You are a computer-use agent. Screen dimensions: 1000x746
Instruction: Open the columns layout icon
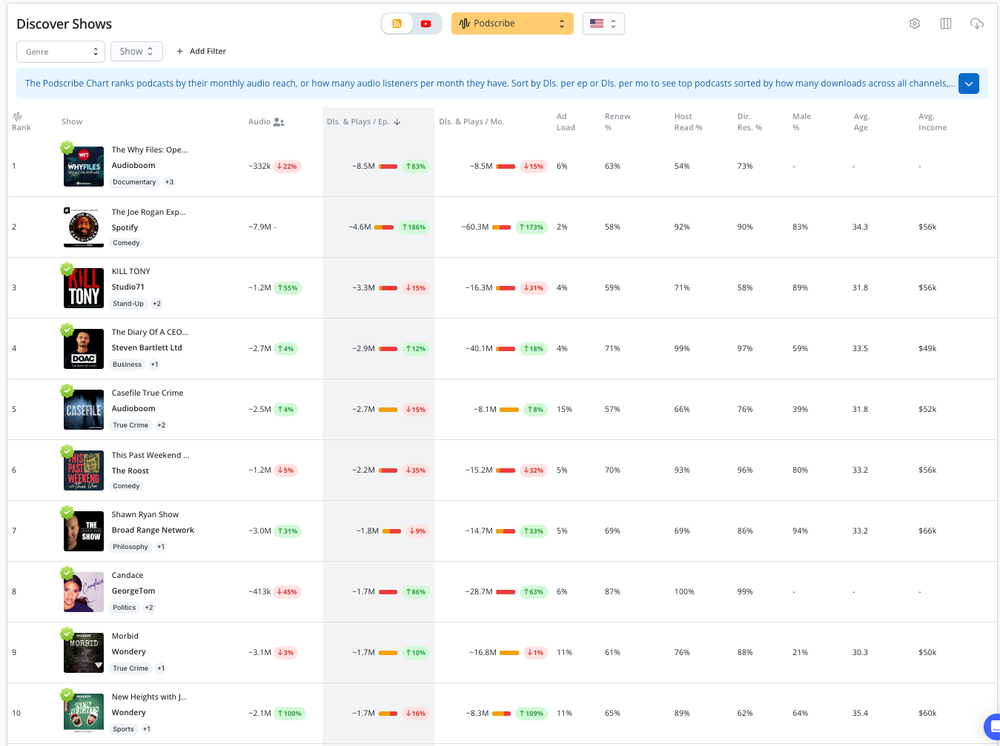click(x=946, y=24)
